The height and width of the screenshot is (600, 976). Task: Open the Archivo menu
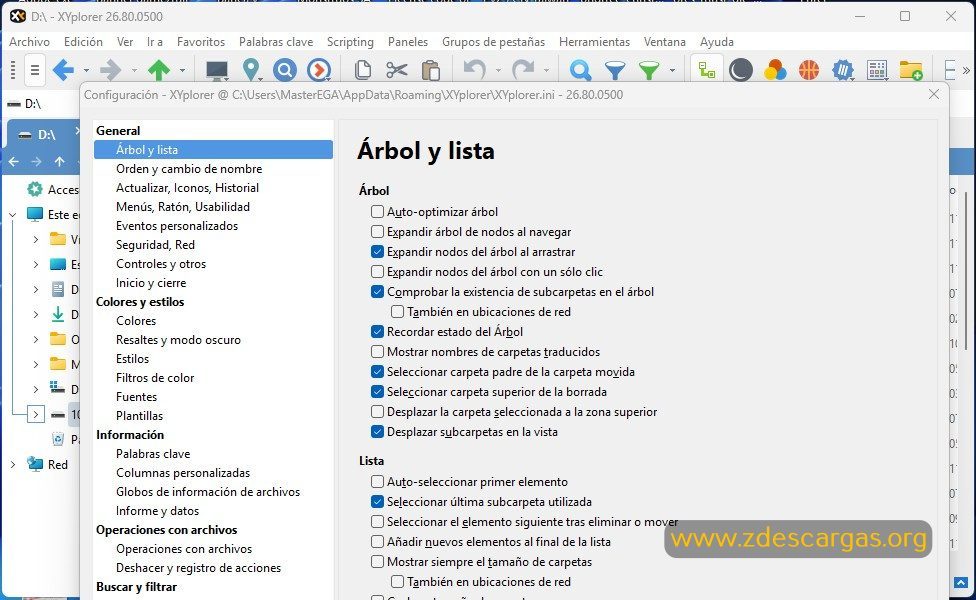click(x=29, y=42)
